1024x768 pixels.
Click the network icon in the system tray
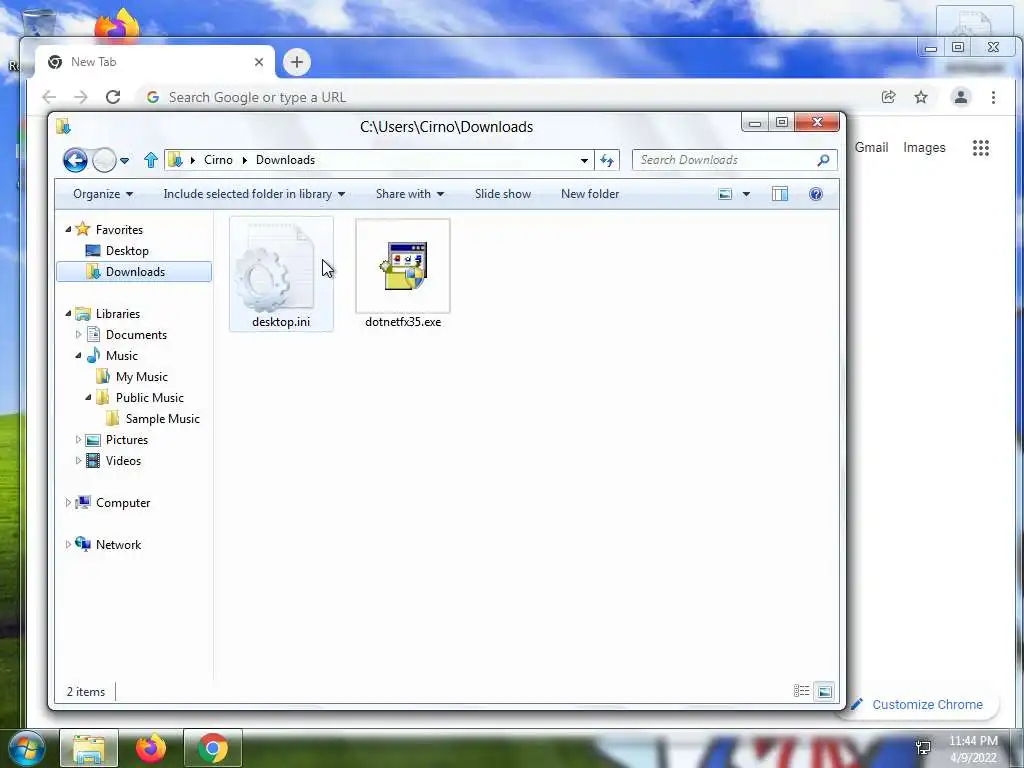pos(923,748)
